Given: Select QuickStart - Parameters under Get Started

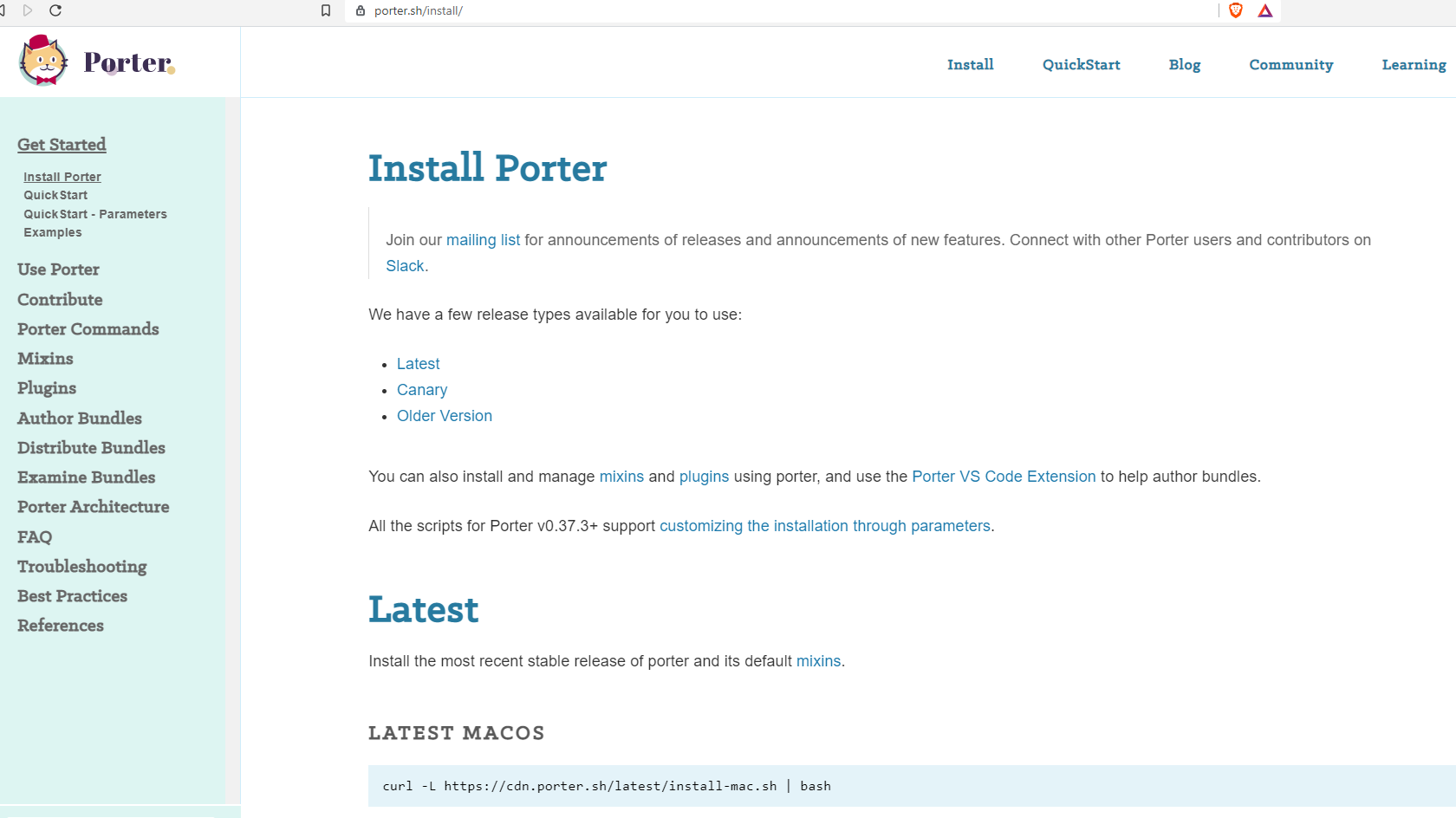Looking at the screenshot, I should 95,214.
